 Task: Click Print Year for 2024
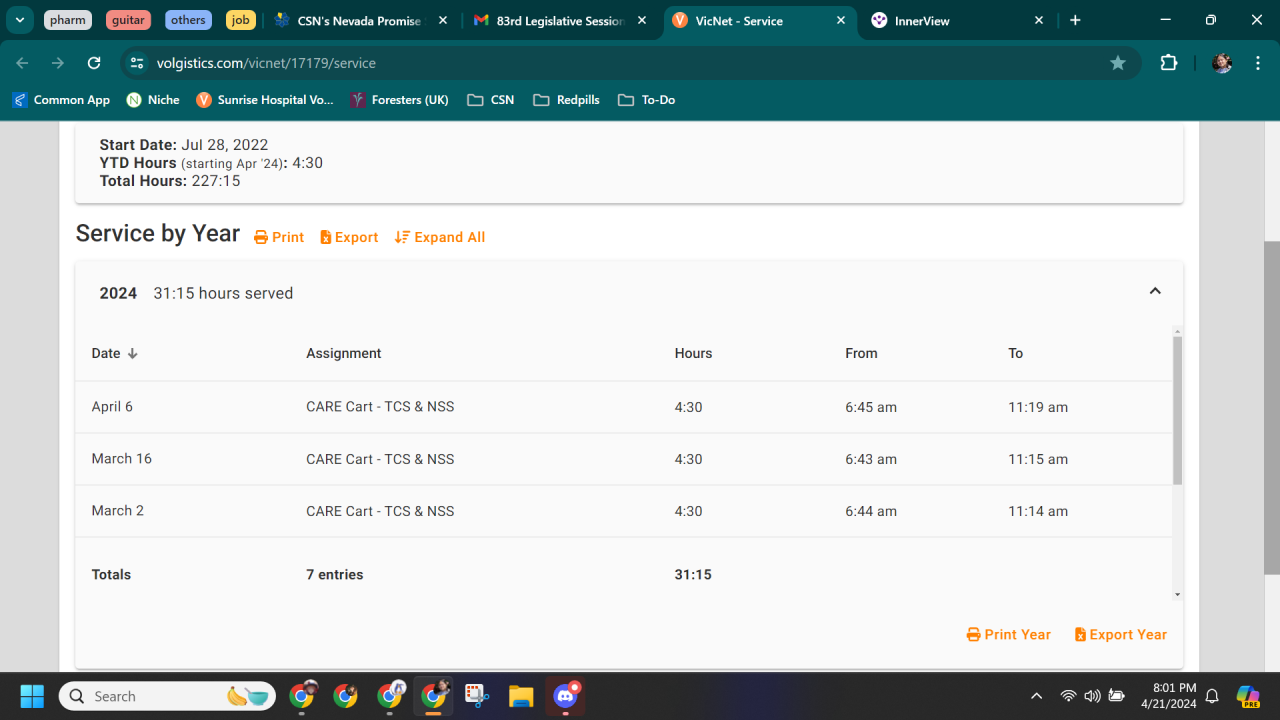[x=1009, y=634]
